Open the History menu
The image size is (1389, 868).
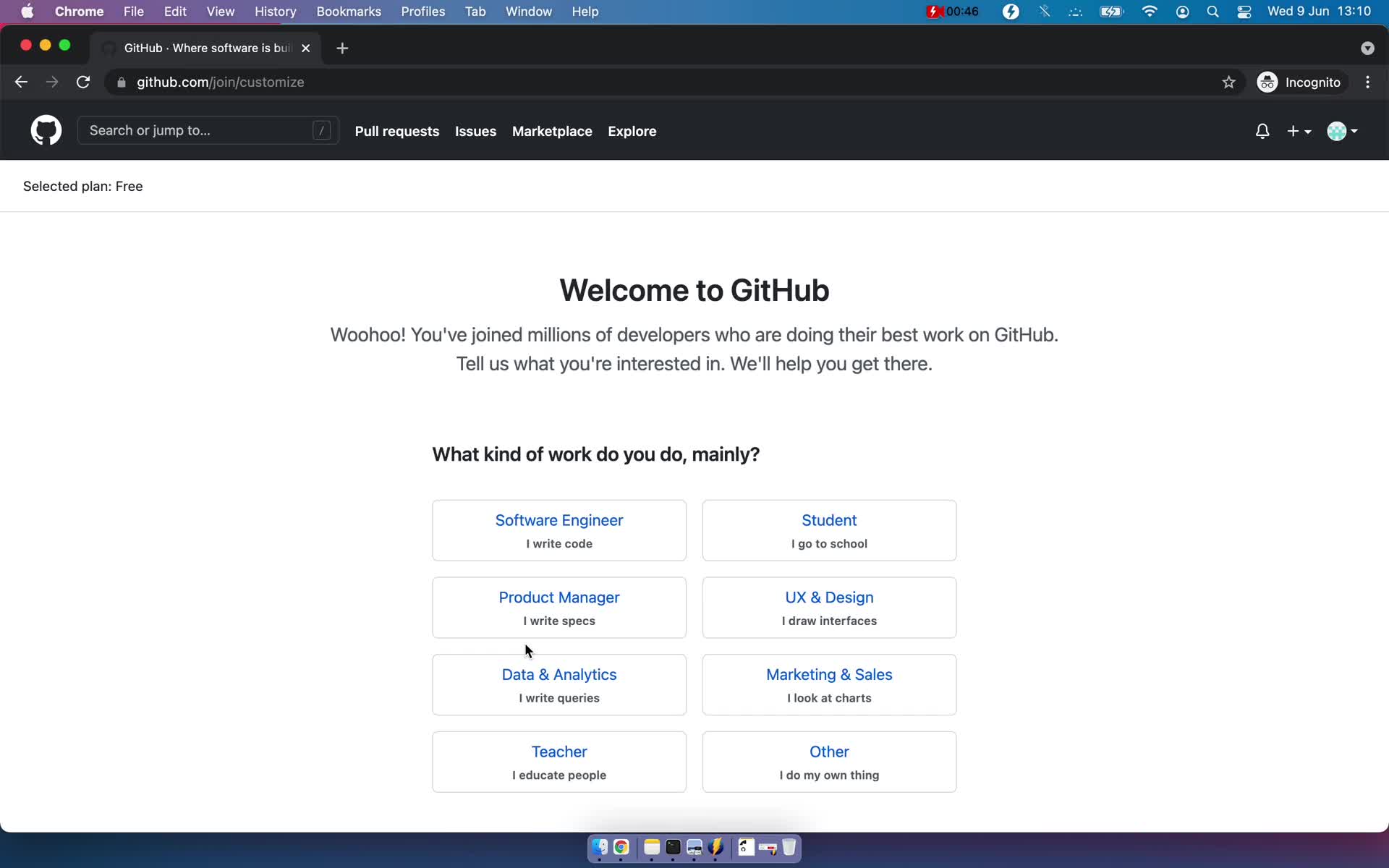(x=275, y=12)
